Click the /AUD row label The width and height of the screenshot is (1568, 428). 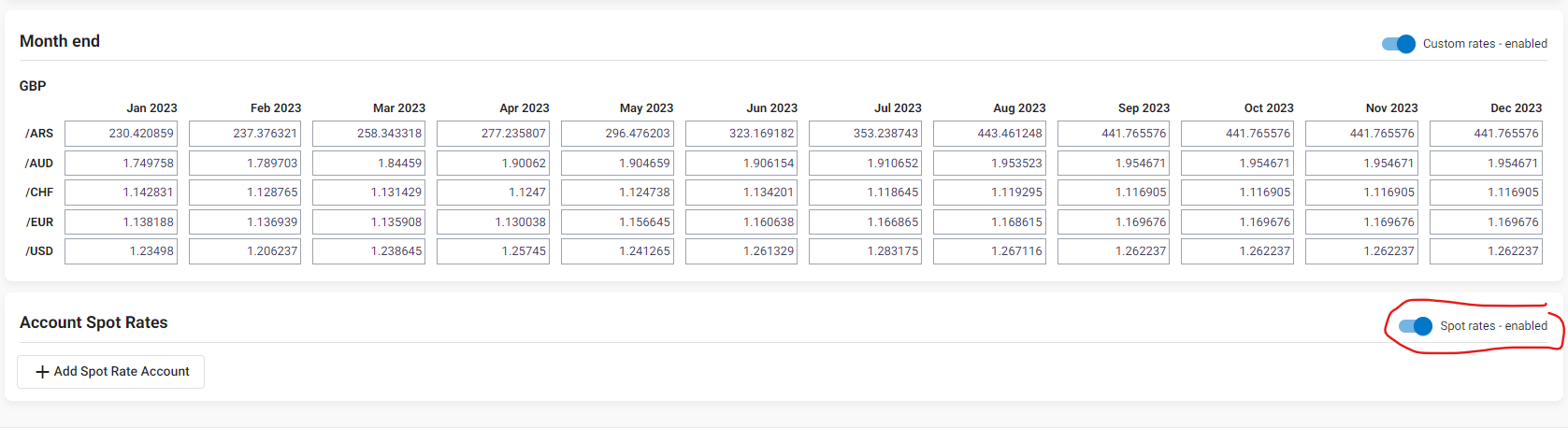(x=39, y=164)
